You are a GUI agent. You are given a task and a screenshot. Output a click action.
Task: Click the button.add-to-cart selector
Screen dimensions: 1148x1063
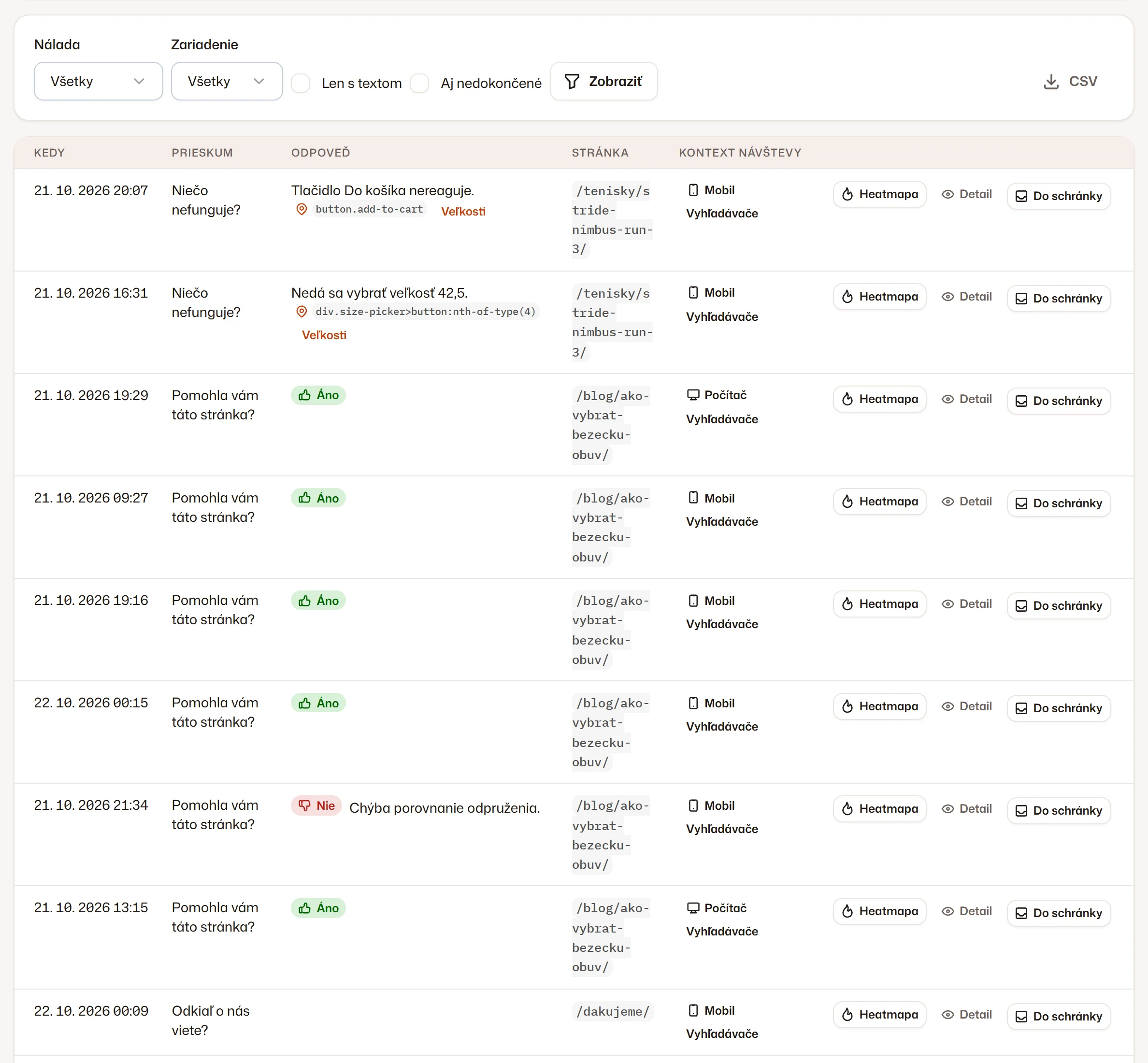click(x=369, y=209)
